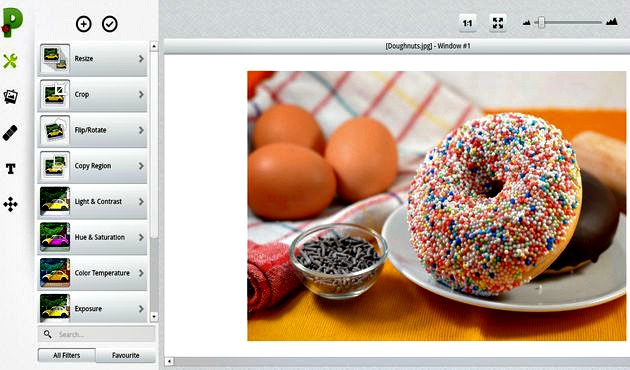Click the filter list scroll-down arrow

click(154, 317)
